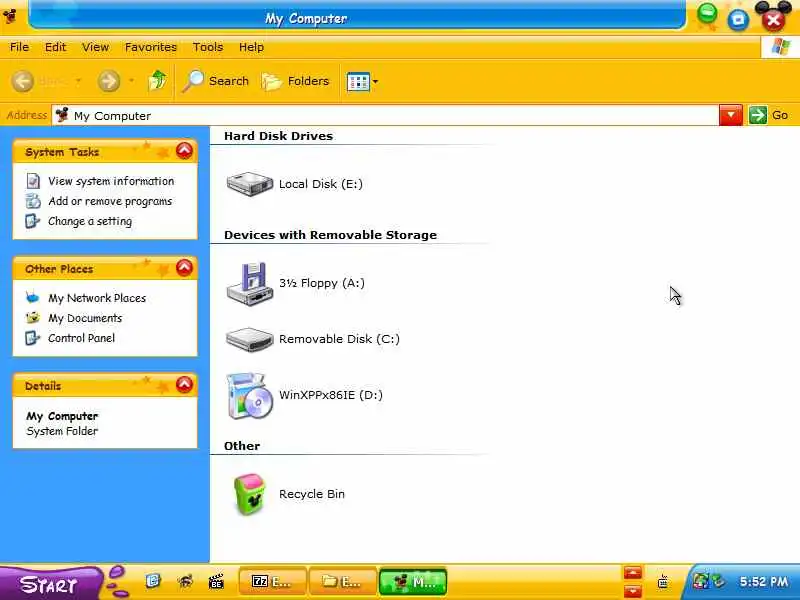Select the WinXPPx86IE (D:) CD drive icon
800x600 pixels.
[x=249, y=396]
